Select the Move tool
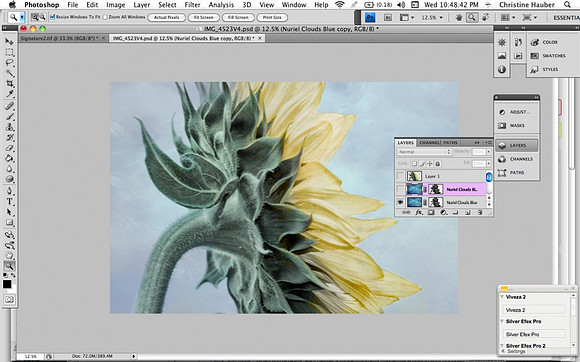Image resolution: width=580 pixels, height=362 pixels. 9,42
